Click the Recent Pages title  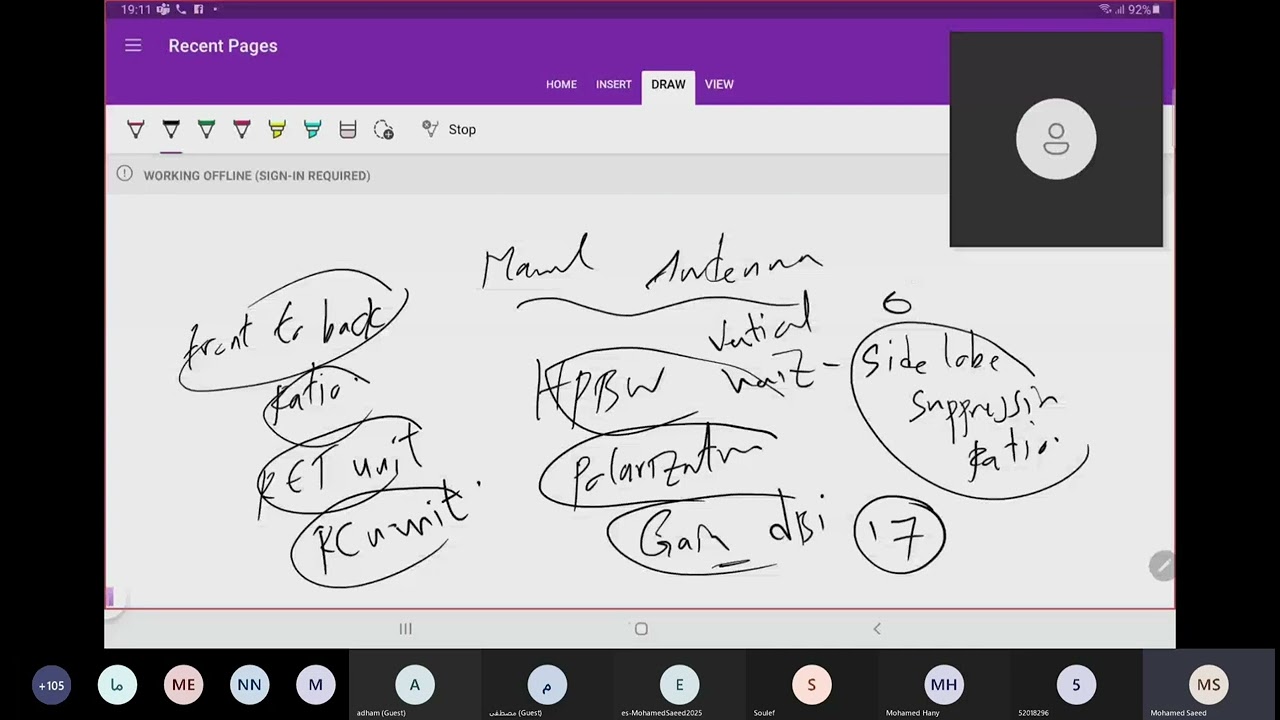pyautogui.click(x=223, y=46)
